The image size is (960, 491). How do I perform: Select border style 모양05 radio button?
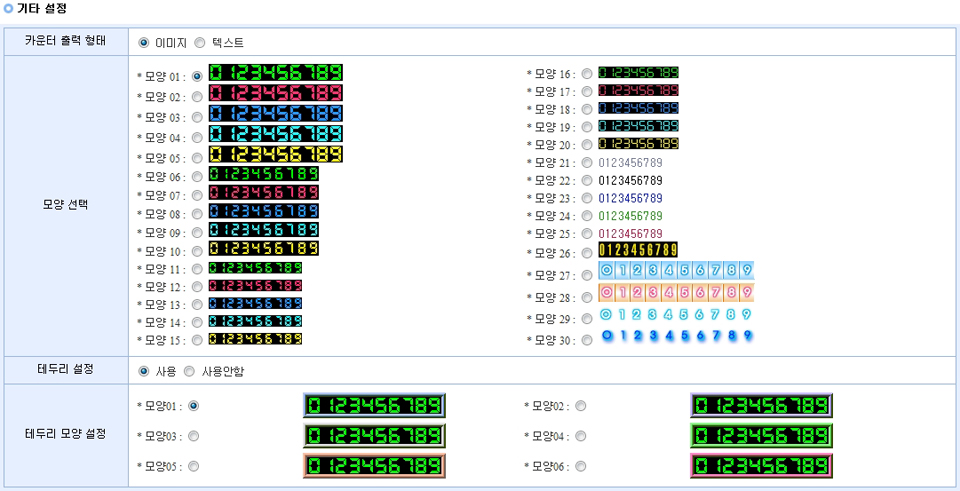[193, 466]
